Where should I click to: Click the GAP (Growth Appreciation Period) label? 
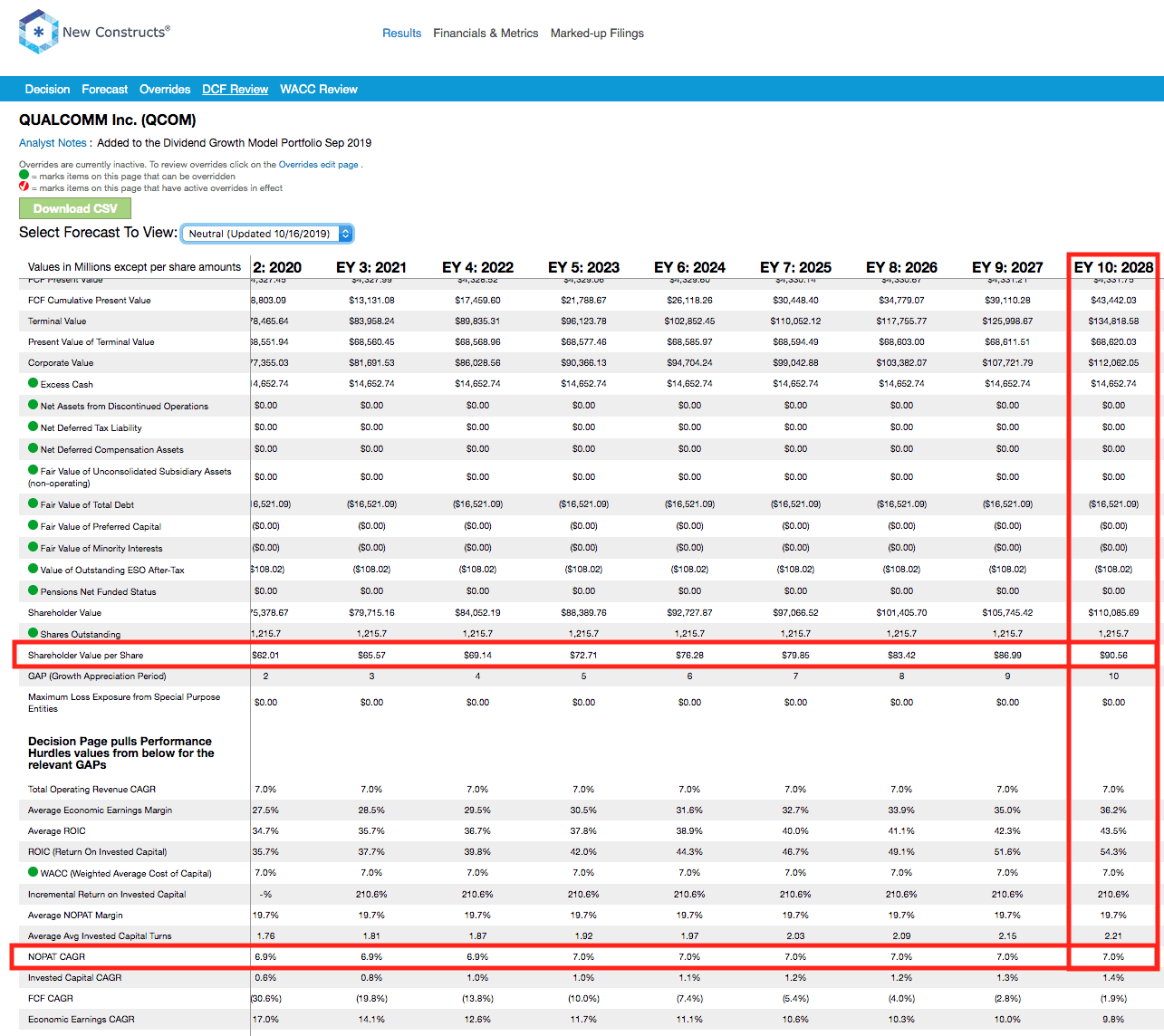tap(97, 676)
